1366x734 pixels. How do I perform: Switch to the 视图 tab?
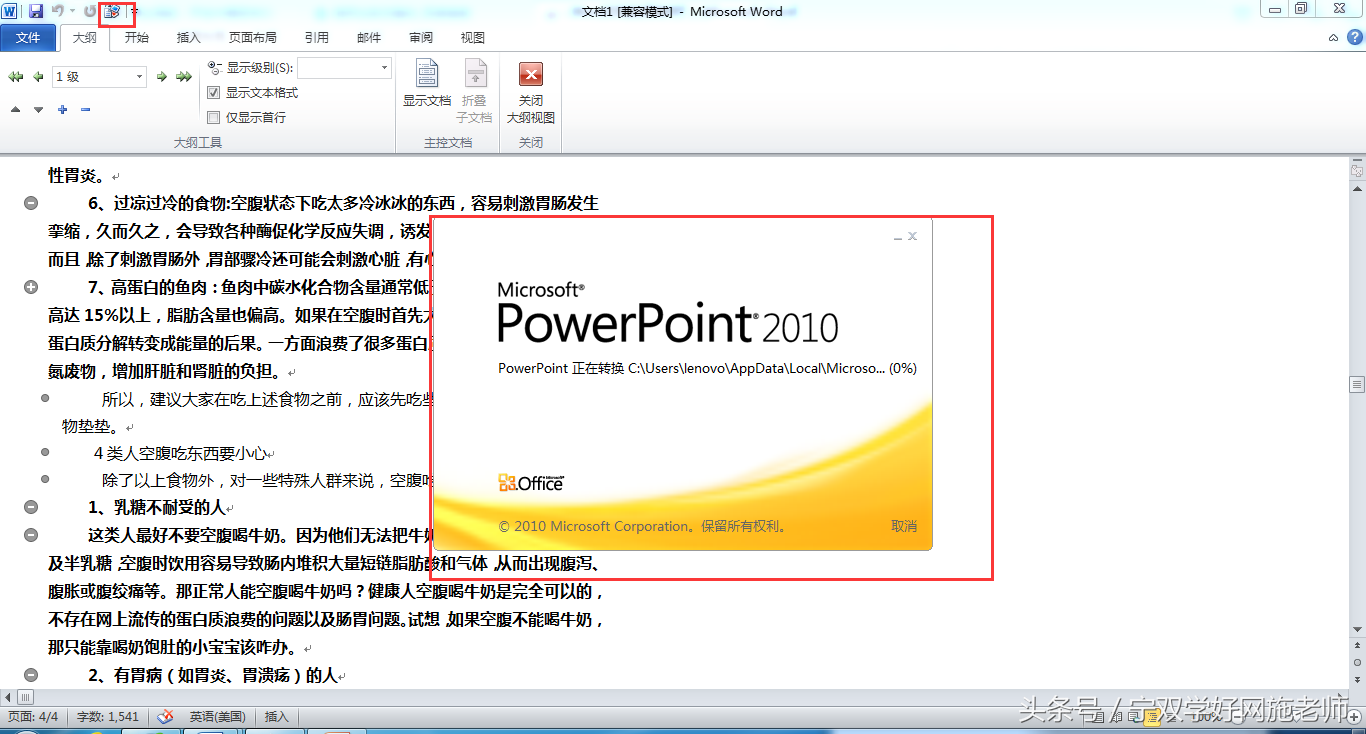(x=473, y=38)
